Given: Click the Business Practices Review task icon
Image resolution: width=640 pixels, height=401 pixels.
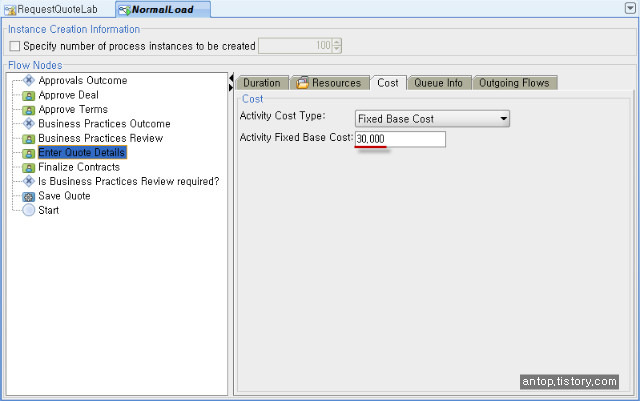Looking at the screenshot, I should click(x=29, y=139).
